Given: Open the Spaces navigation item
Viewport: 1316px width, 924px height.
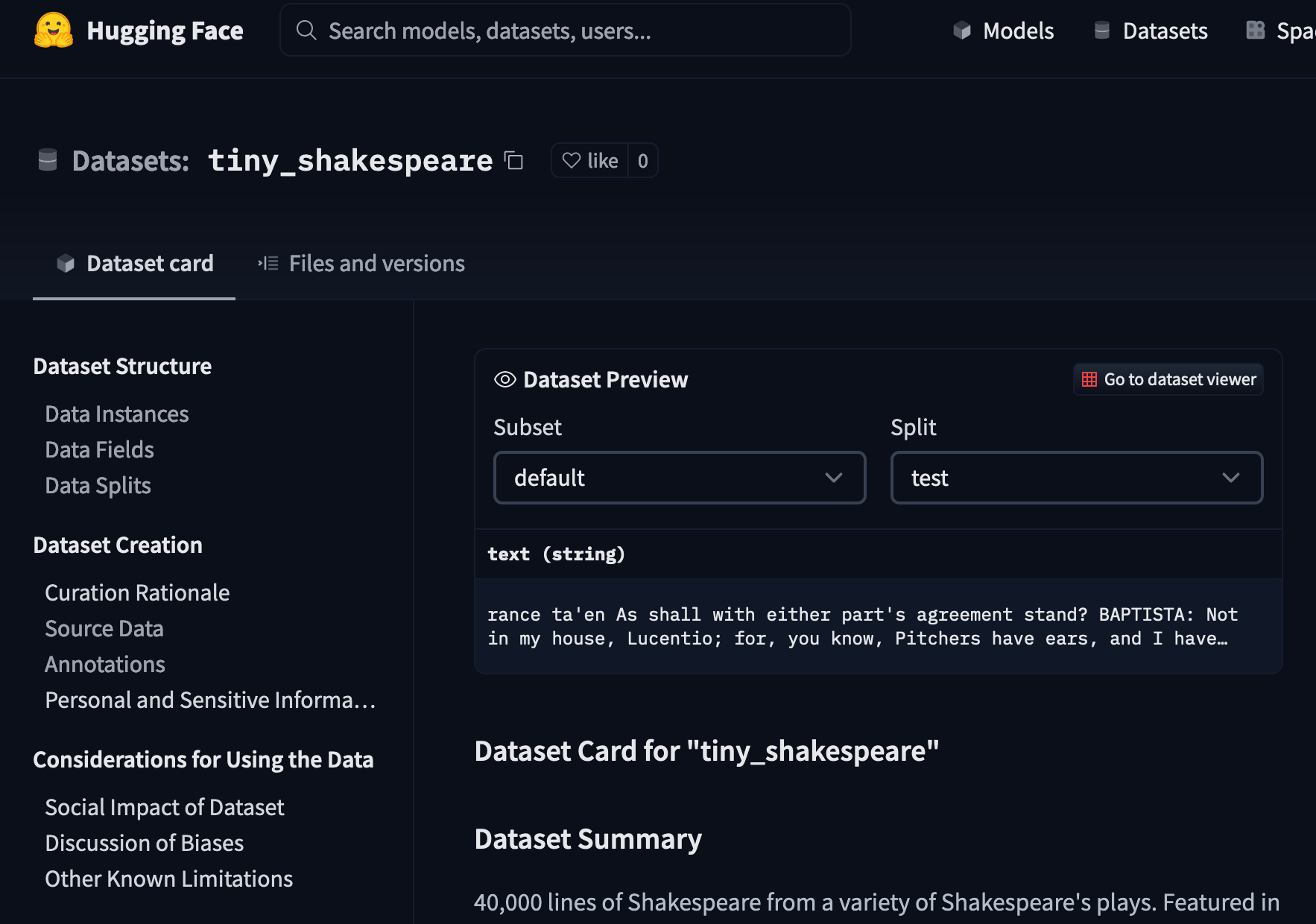Looking at the screenshot, I should point(1282,31).
